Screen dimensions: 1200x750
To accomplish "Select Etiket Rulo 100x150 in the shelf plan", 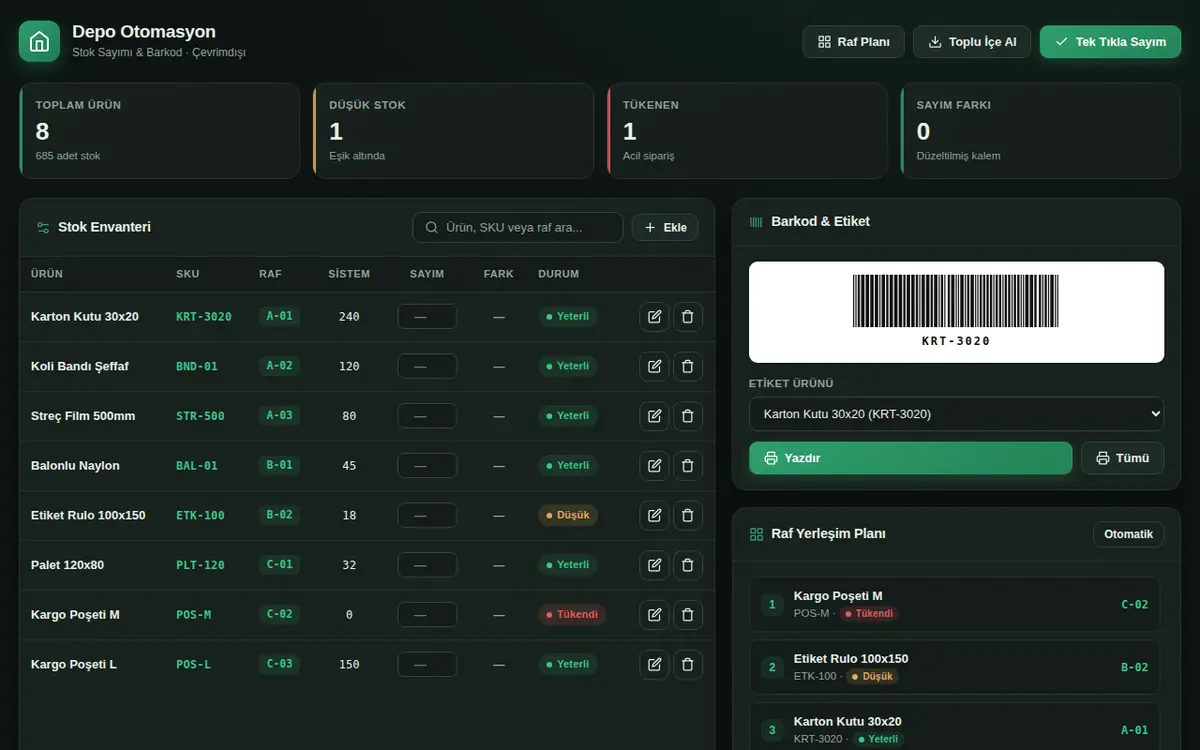I will pos(955,667).
